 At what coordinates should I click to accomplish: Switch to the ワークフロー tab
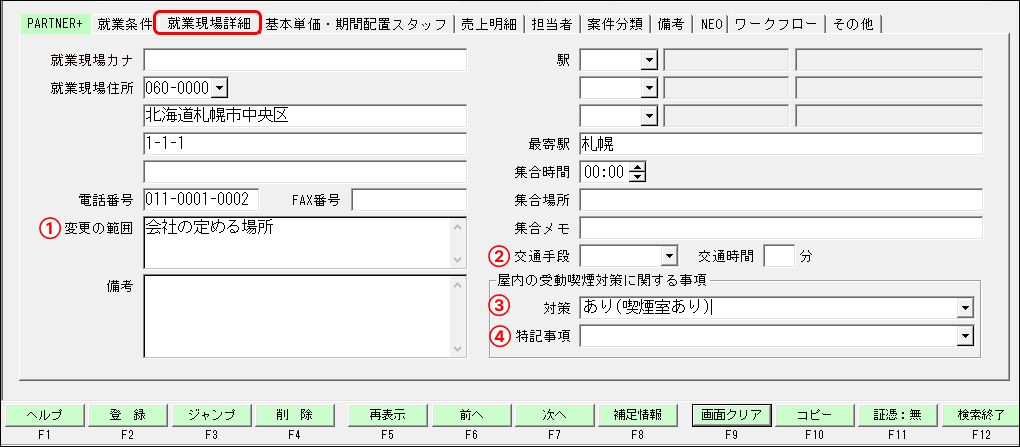[777, 24]
